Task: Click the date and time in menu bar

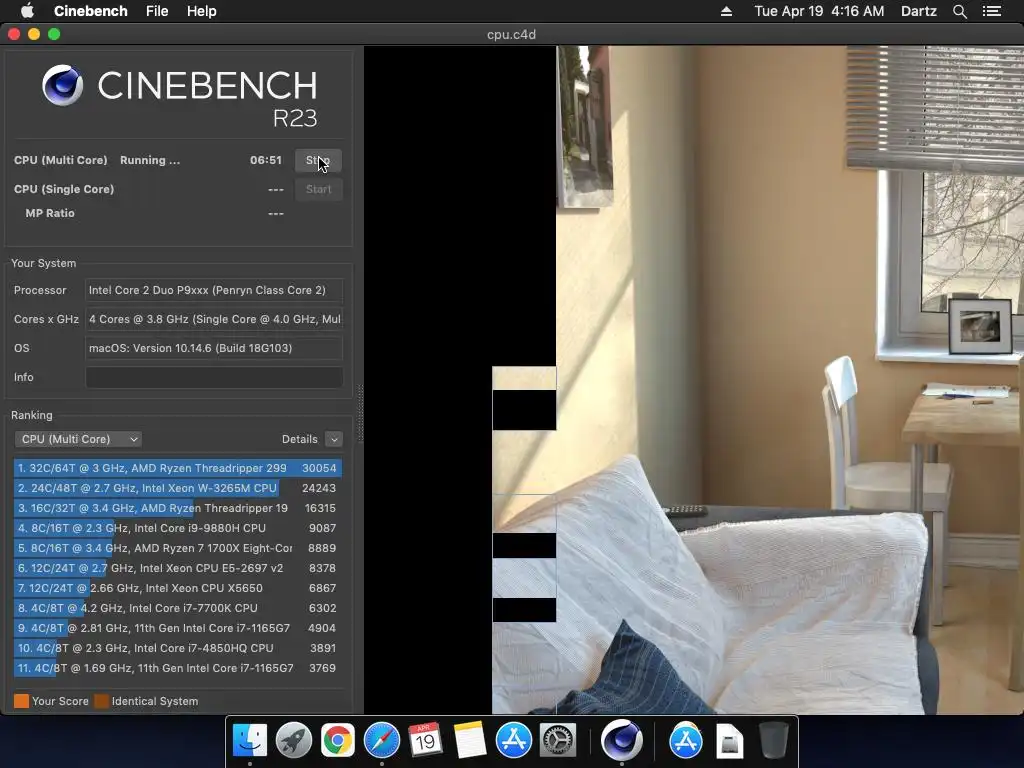Action: point(819,11)
